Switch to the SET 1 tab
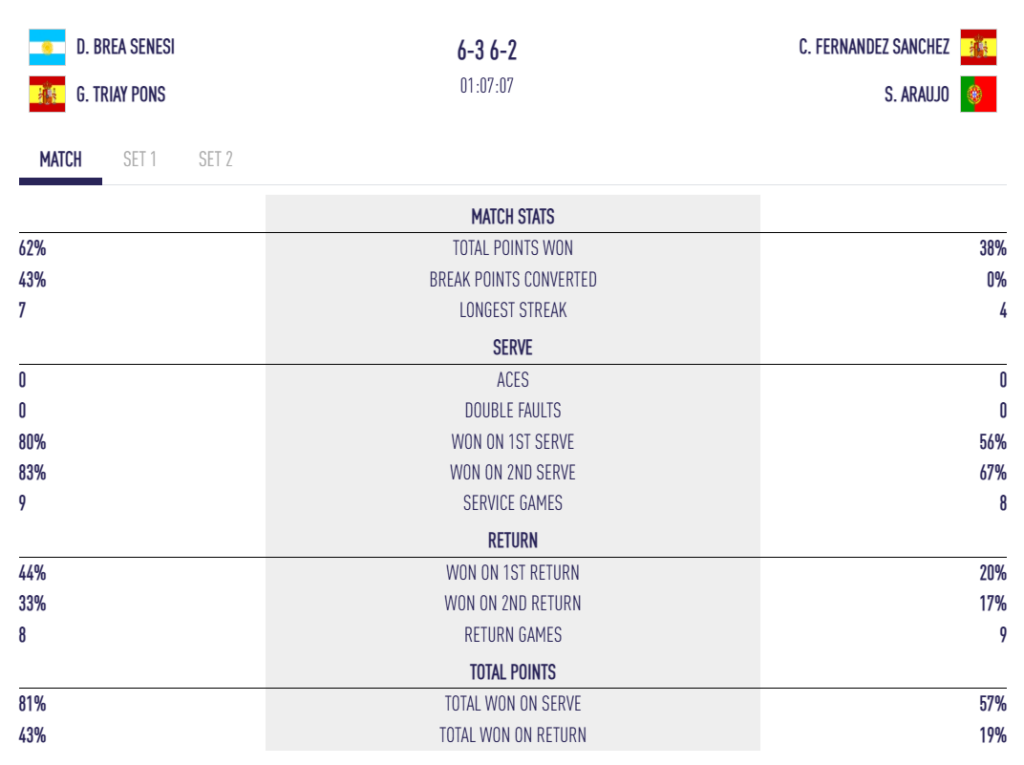The image size is (1024, 765). click(140, 159)
